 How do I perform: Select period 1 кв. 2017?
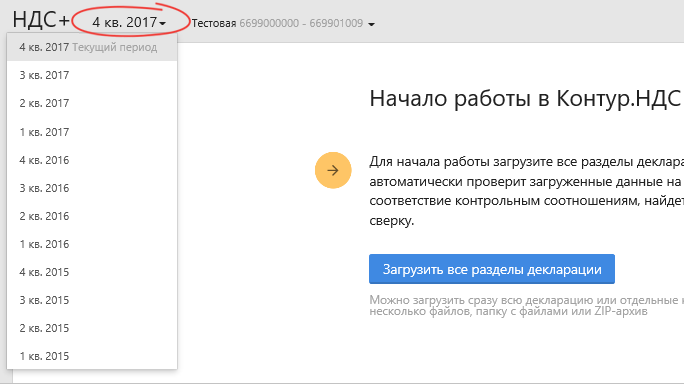(x=92, y=132)
